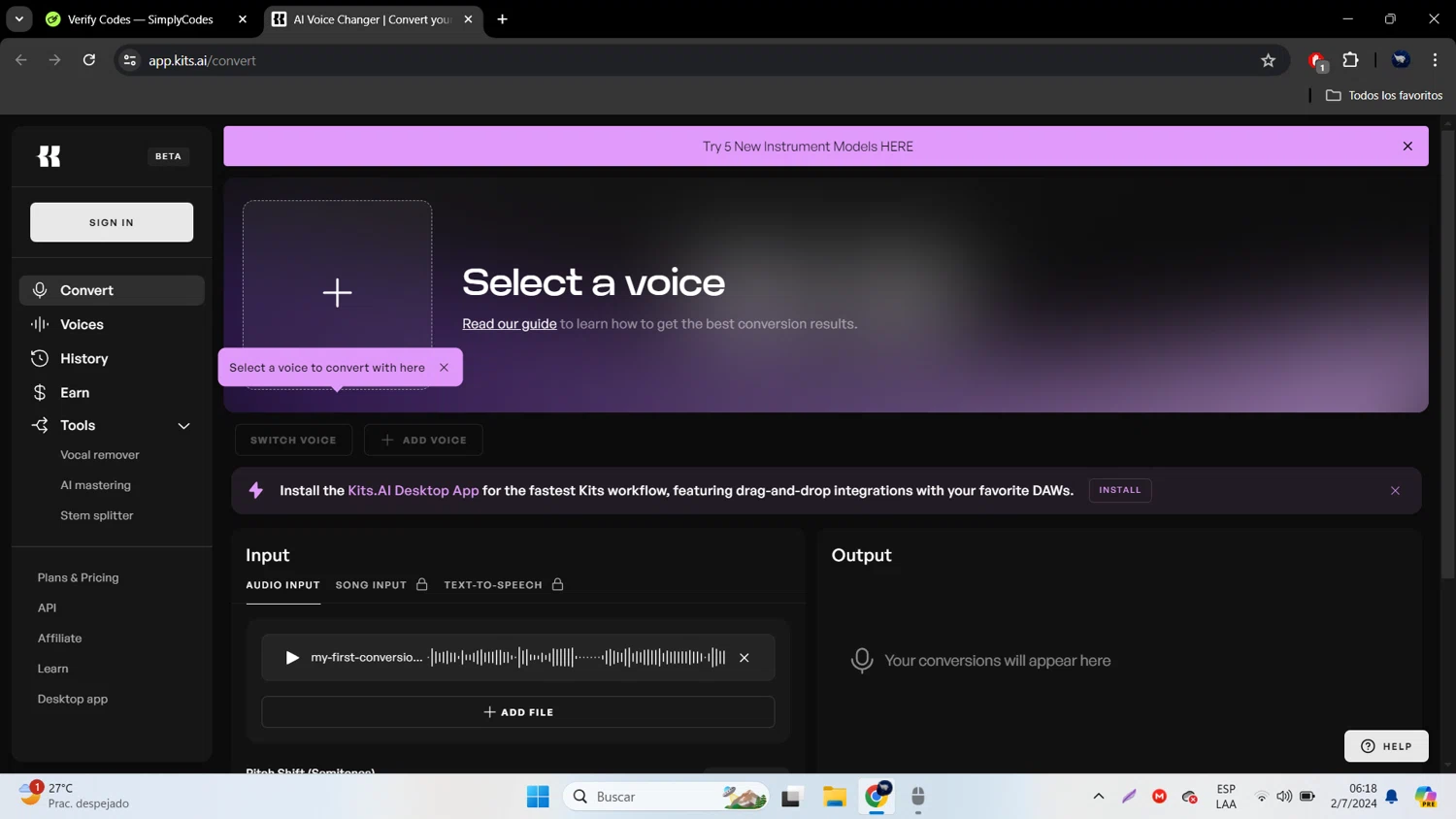Open the Convert page in sidebar
The image size is (1456, 819).
point(112,290)
